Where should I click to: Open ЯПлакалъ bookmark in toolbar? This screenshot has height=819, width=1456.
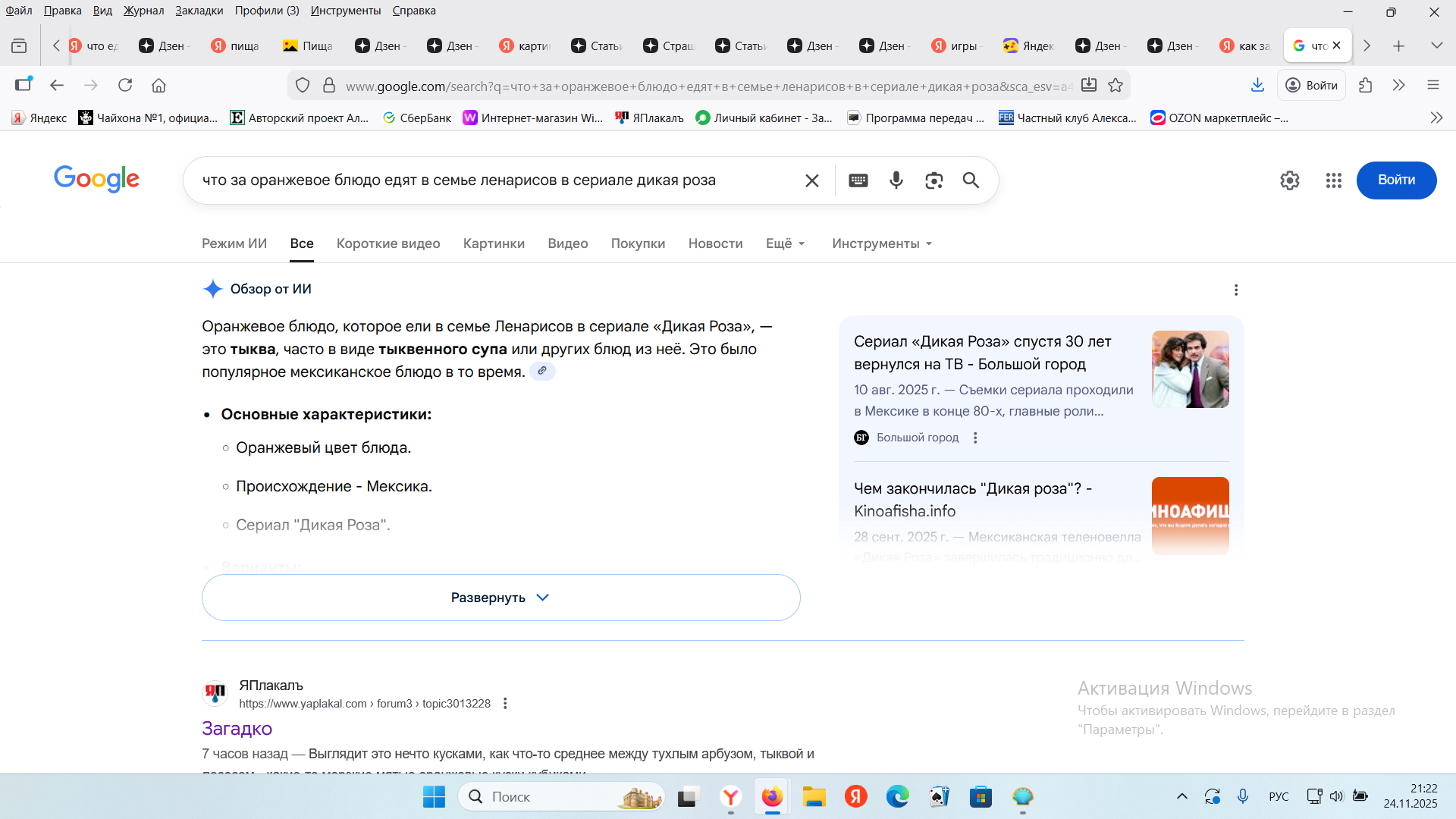[x=649, y=118]
